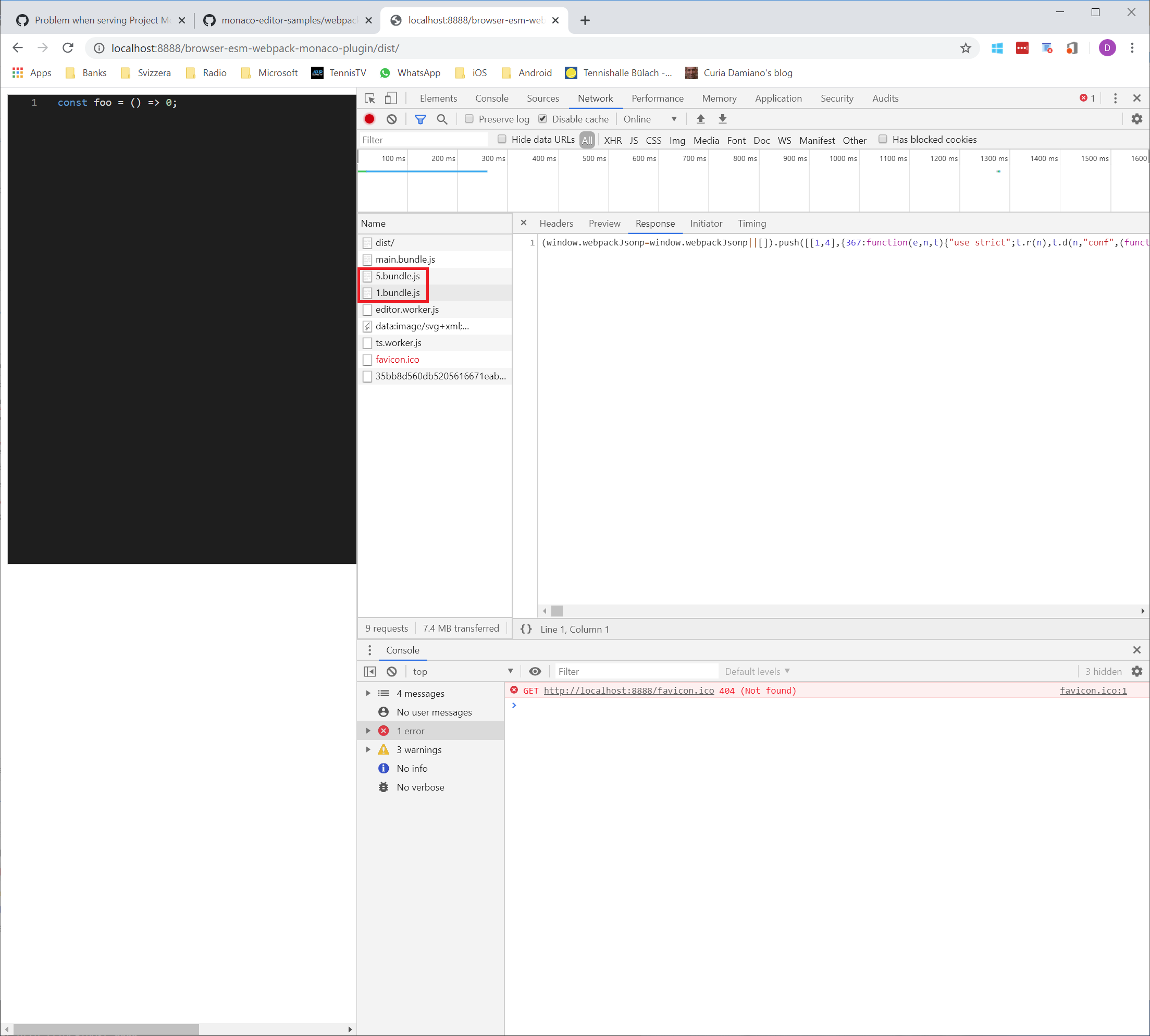Toggle the device toolbar icon
This screenshot has height=1036, width=1150.
click(x=390, y=98)
